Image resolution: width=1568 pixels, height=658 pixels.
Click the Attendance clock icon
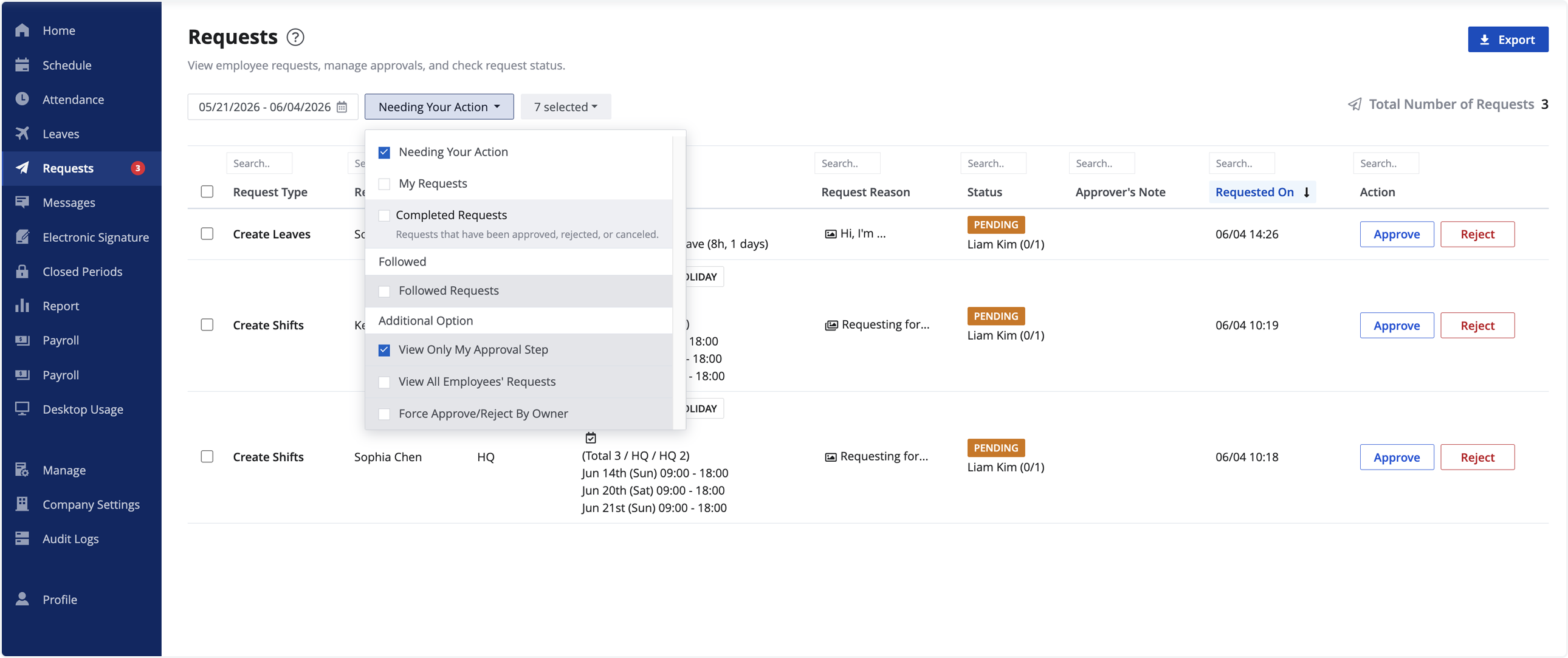(x=22, y=98)
